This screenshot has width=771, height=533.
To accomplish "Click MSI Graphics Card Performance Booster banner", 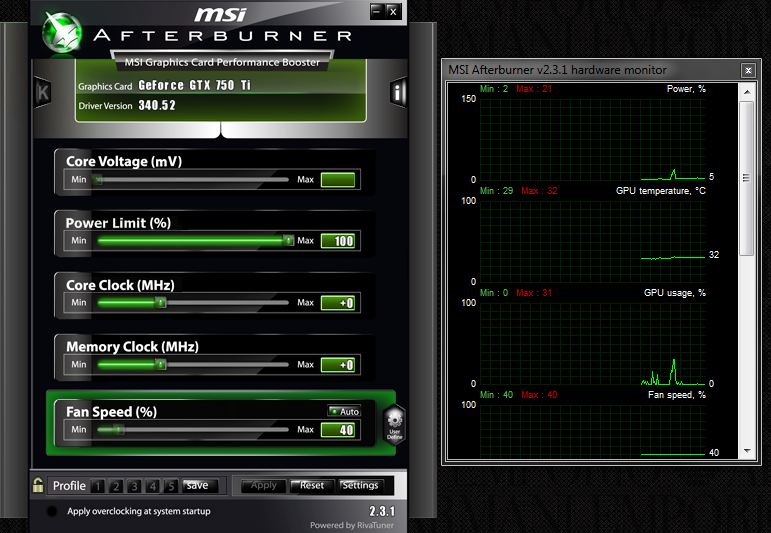I will coord(222,62).
